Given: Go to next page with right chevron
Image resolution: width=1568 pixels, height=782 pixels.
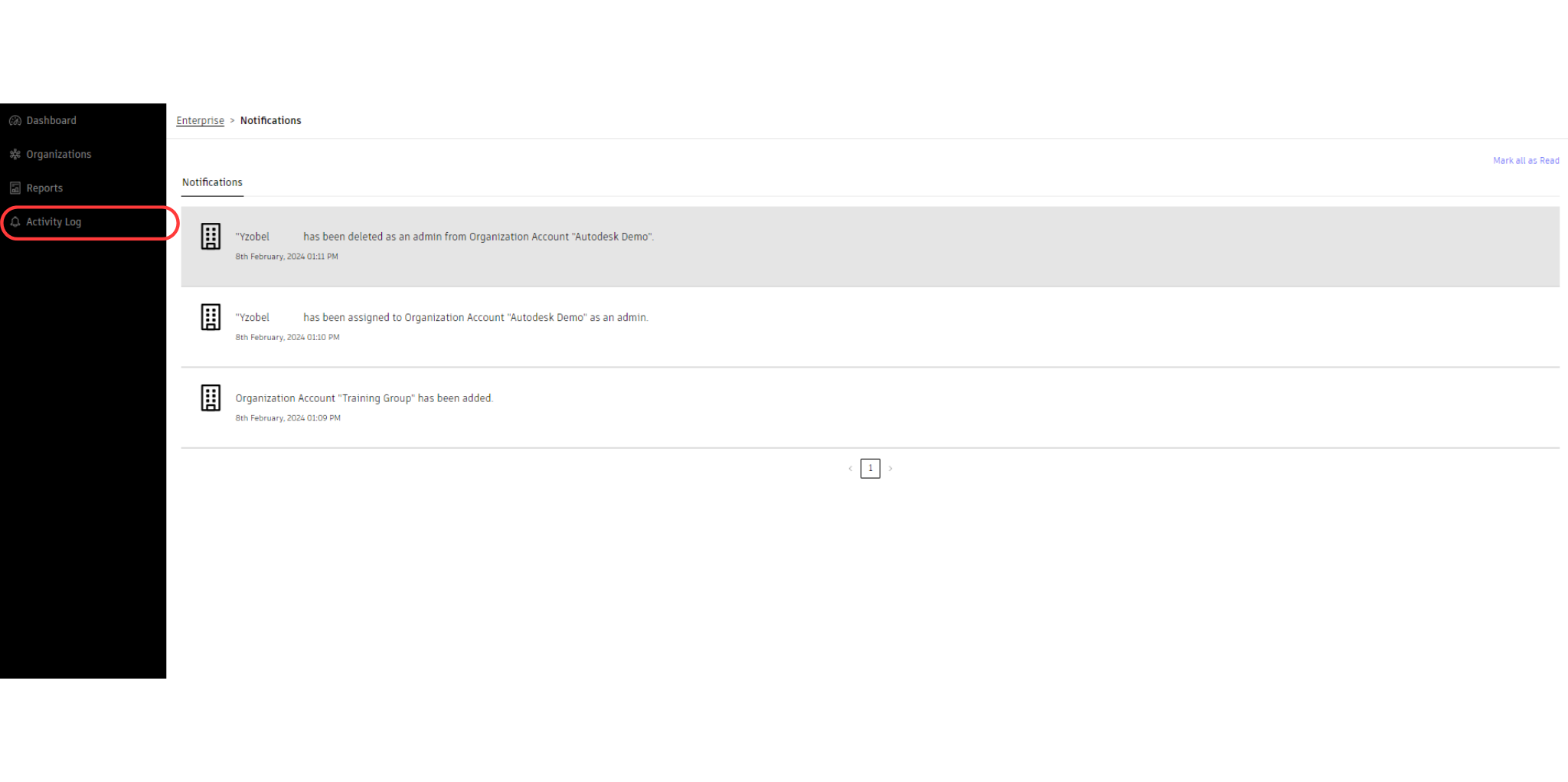Looking at the screenshot, I should tap(890, 469).
